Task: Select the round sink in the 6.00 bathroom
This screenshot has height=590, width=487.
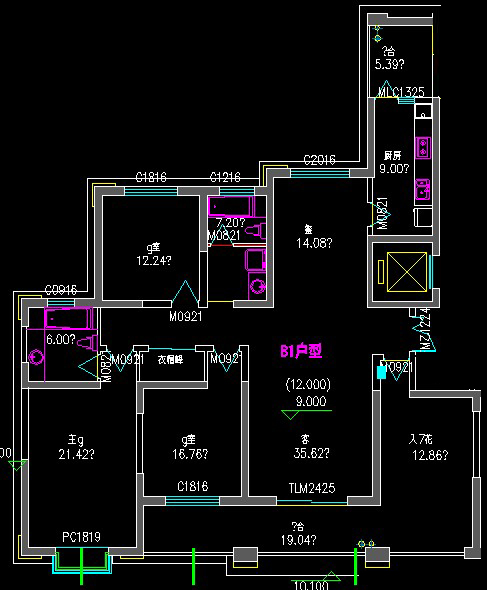Action: [36, 357]
